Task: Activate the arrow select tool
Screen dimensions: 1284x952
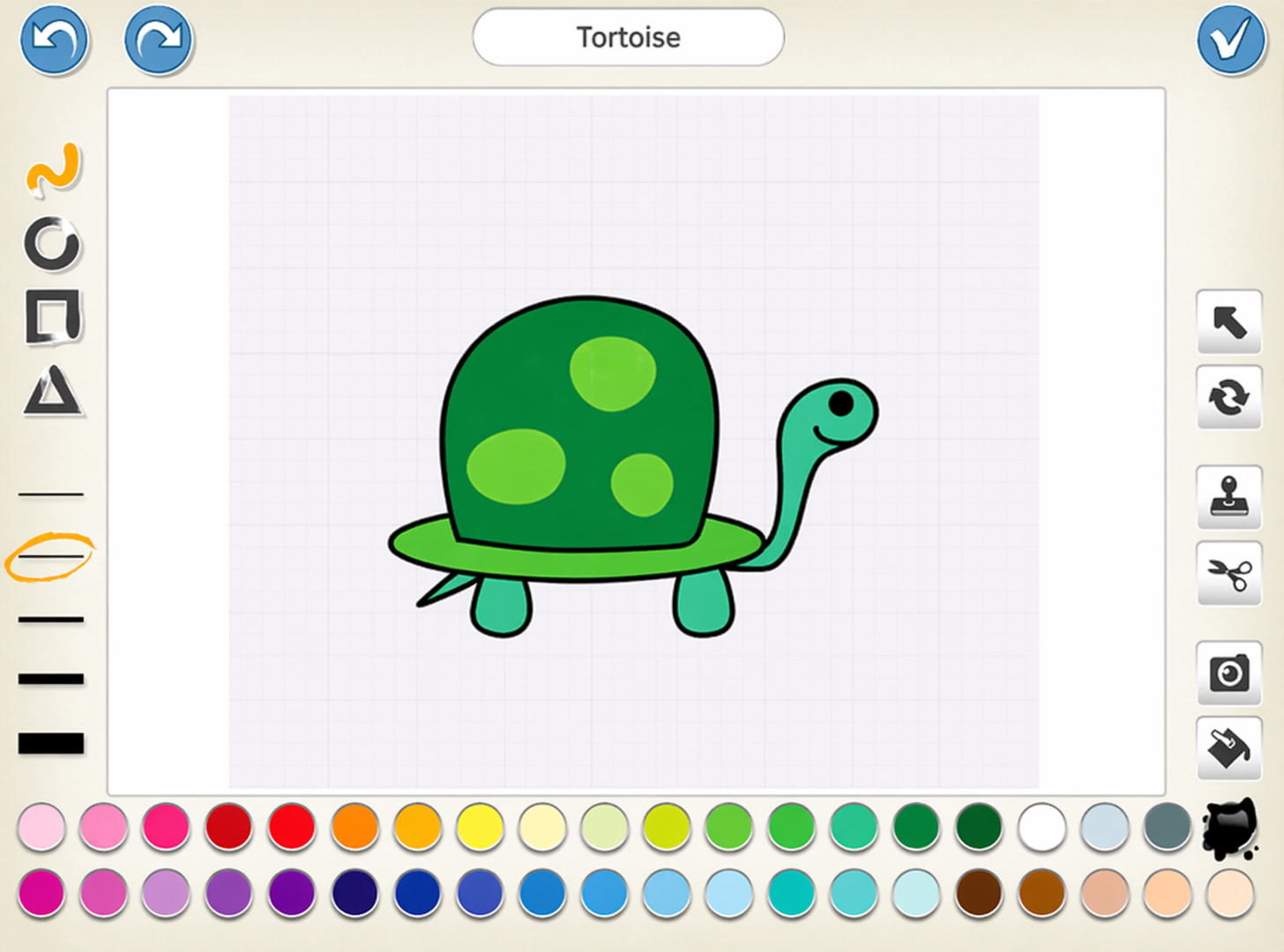Action: (1229, 322)
